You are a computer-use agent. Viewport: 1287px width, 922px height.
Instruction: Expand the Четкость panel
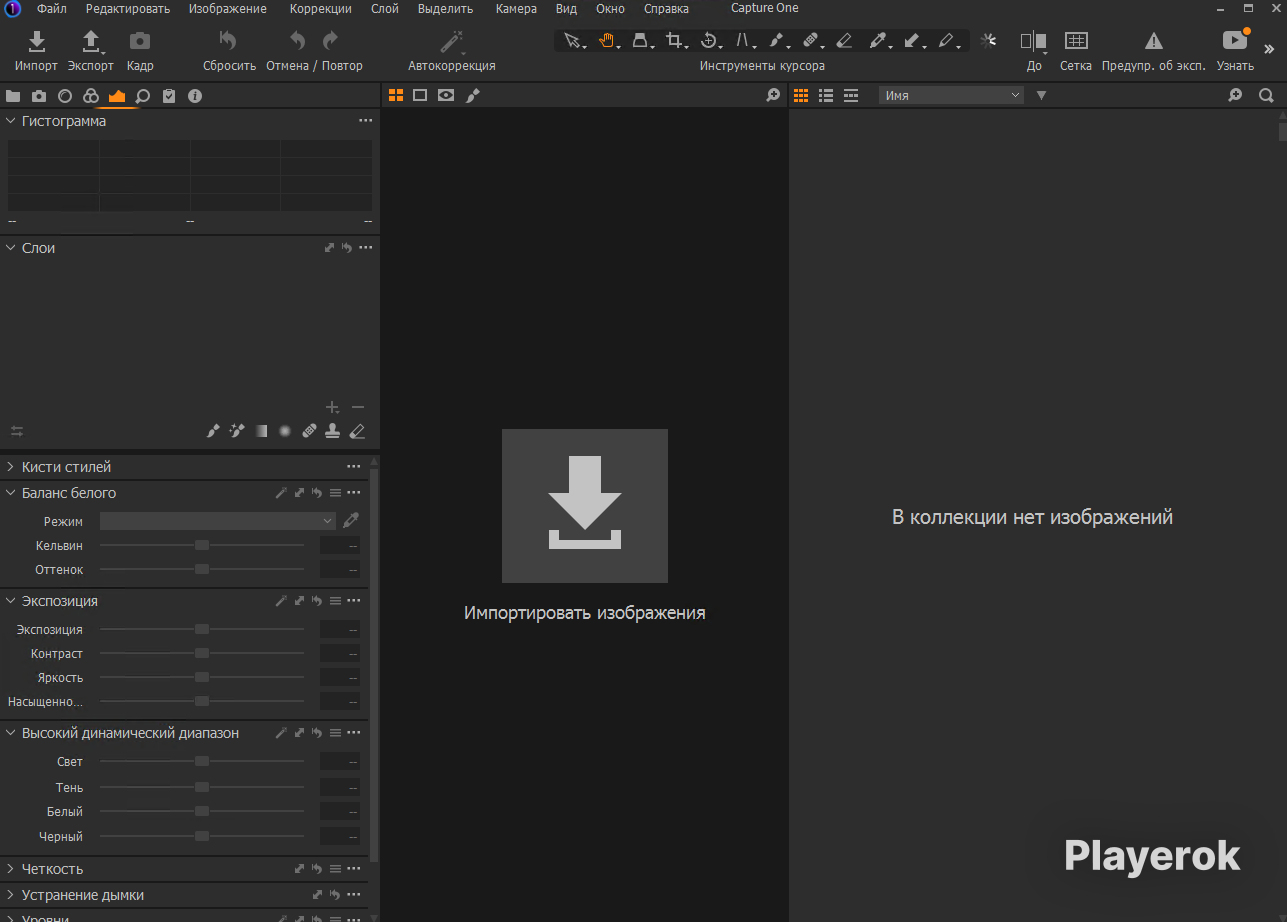[10, 869]
